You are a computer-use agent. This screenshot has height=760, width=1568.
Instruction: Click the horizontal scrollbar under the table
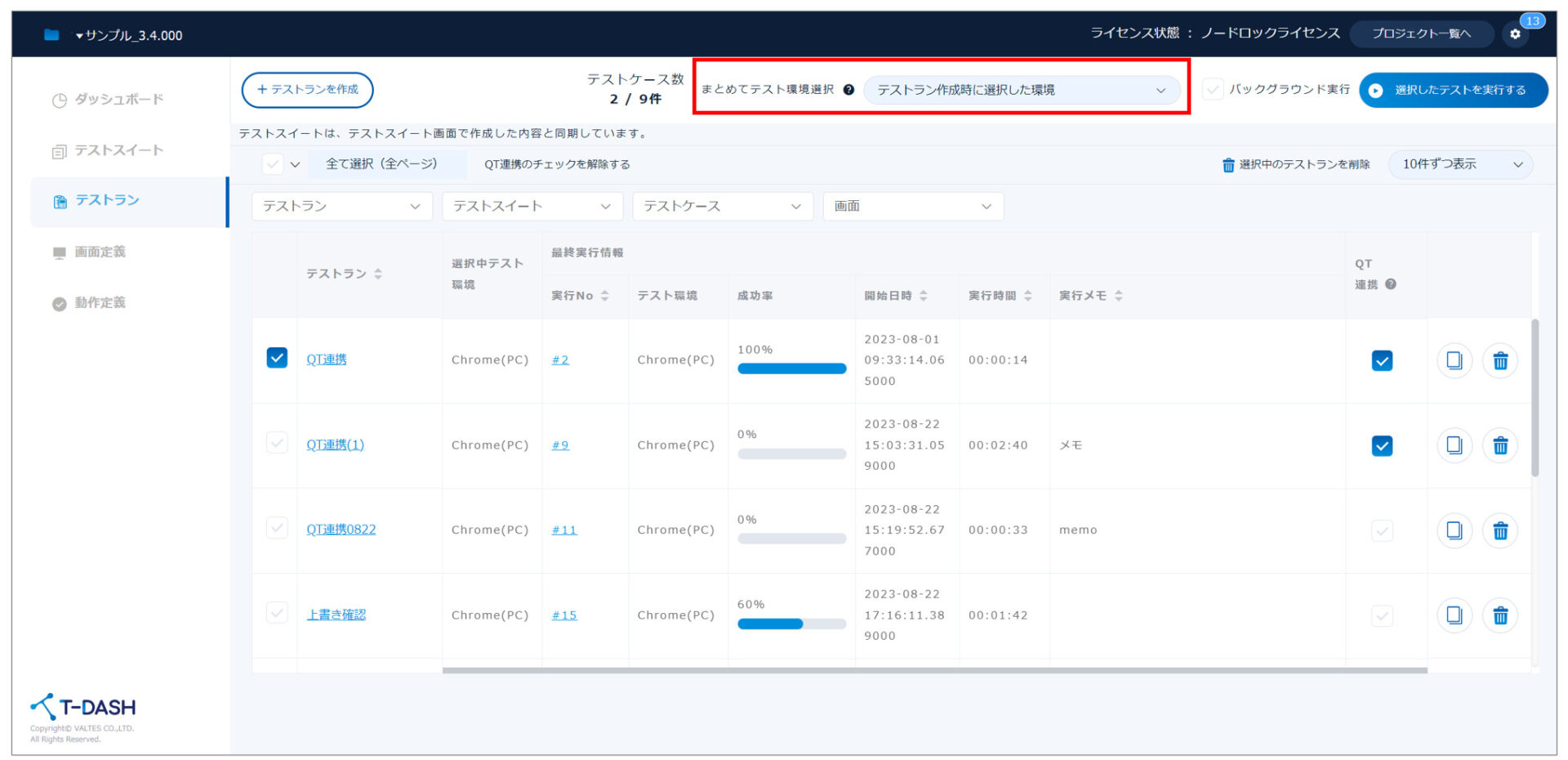[934, 670]
